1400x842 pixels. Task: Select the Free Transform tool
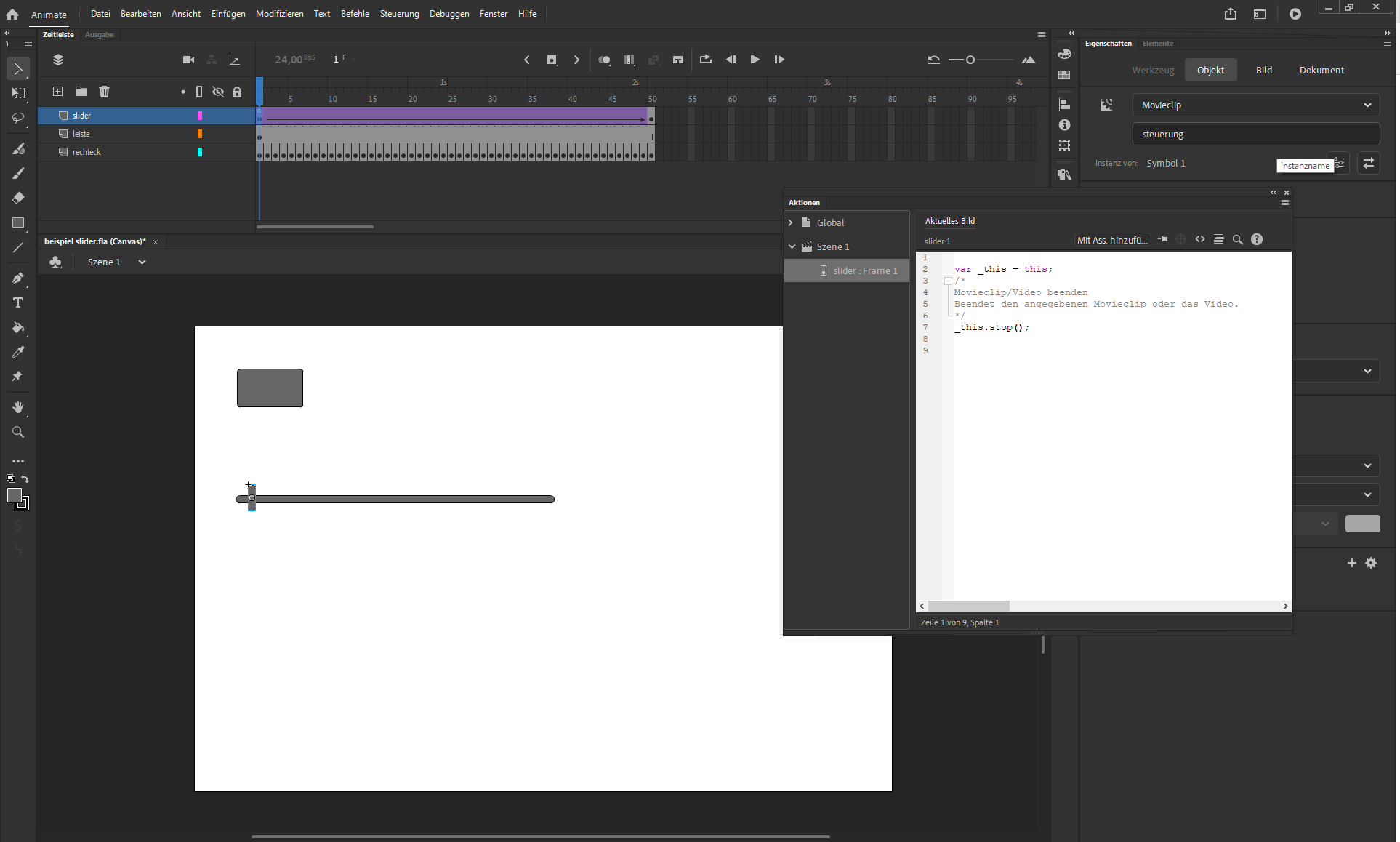click(18, 93)
